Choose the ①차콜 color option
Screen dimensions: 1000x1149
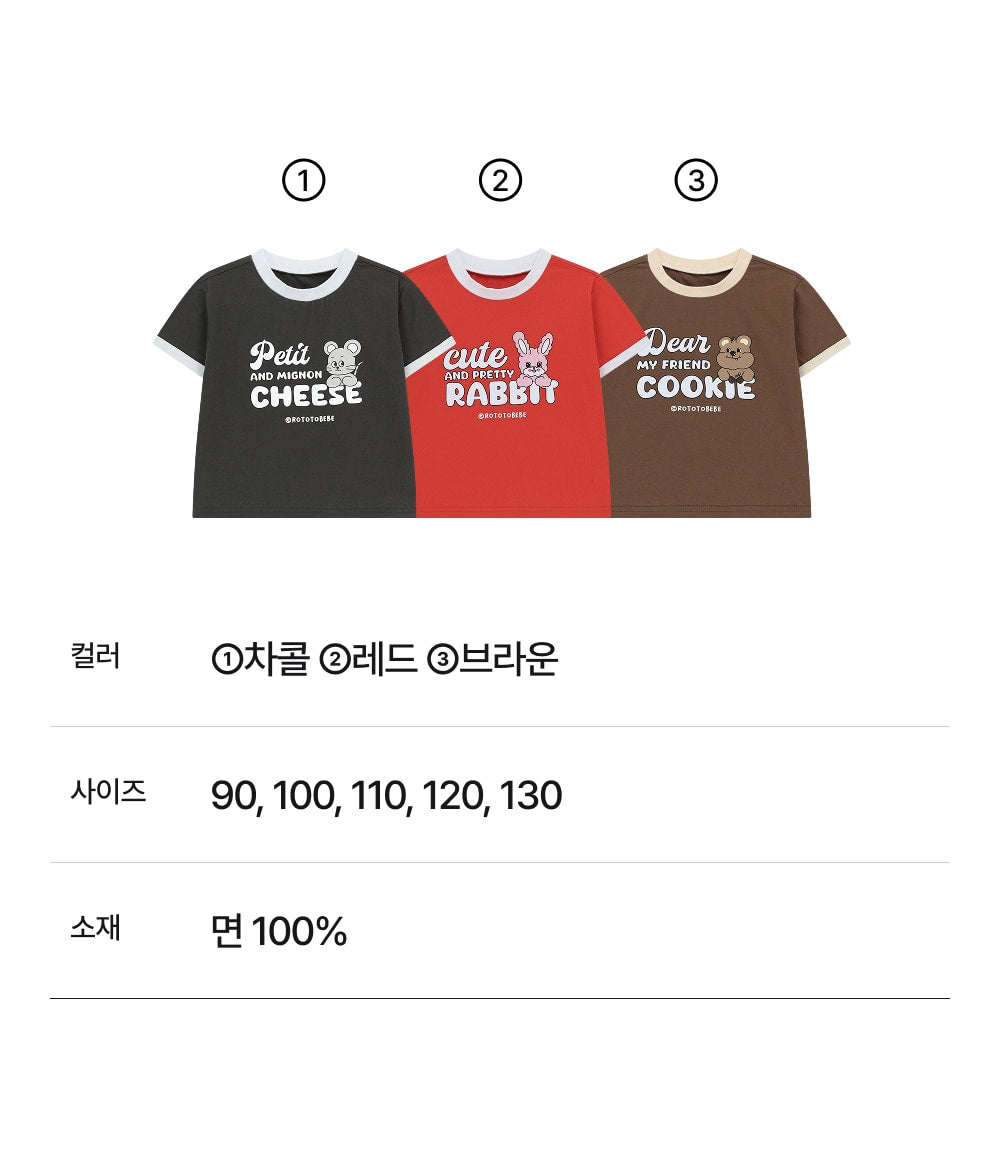(x=260, y=660)
